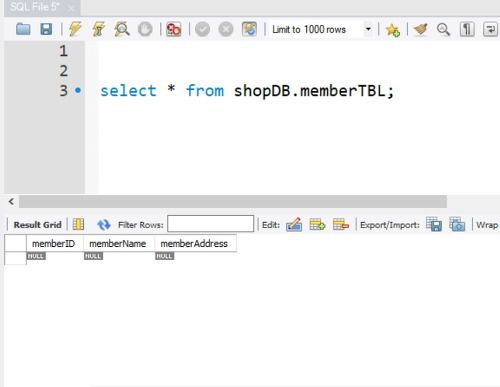Click the memberID column header
The image size is (500, 387).
(55, 243)
